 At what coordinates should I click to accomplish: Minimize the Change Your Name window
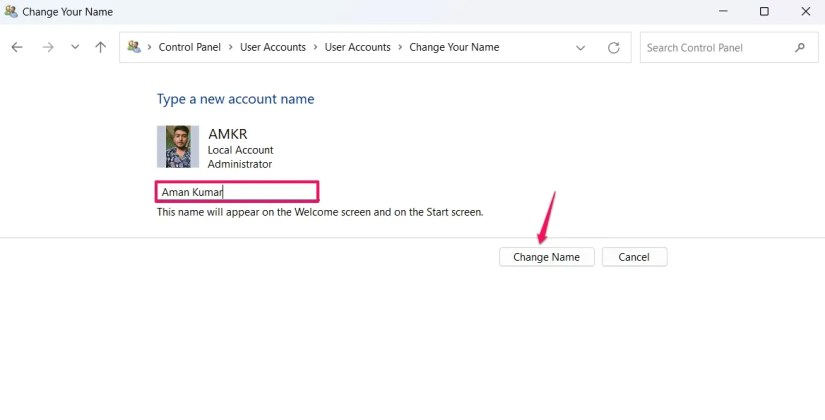tap(723, 12)
